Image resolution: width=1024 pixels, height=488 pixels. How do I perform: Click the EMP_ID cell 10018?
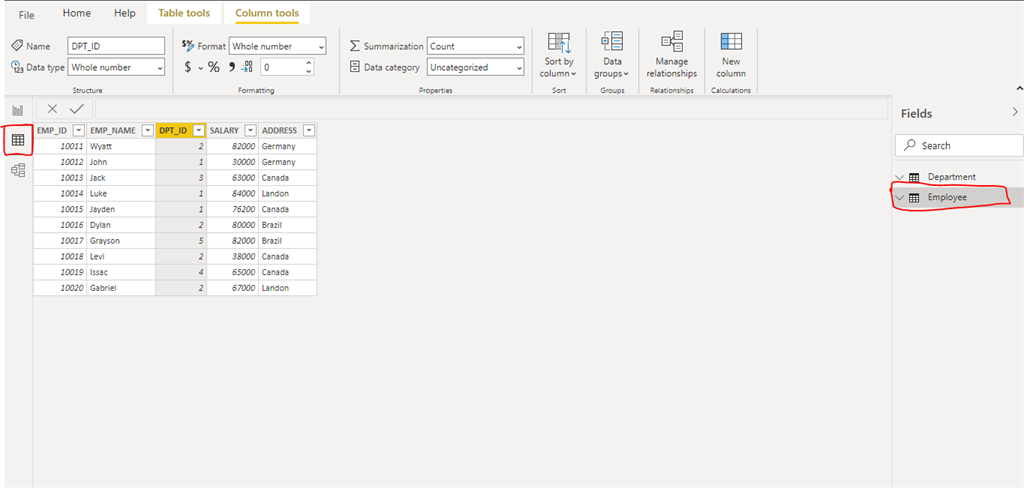pos(60,256)
